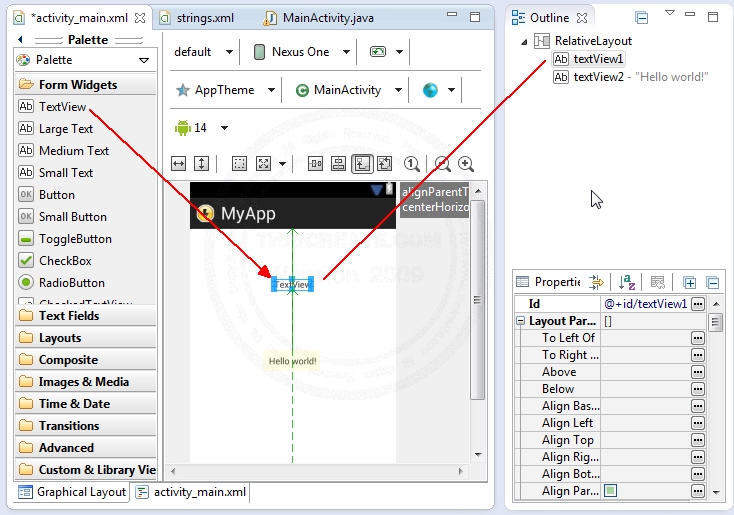
Task: Open the orientation dropdown arrow
Action: (399, 52)
